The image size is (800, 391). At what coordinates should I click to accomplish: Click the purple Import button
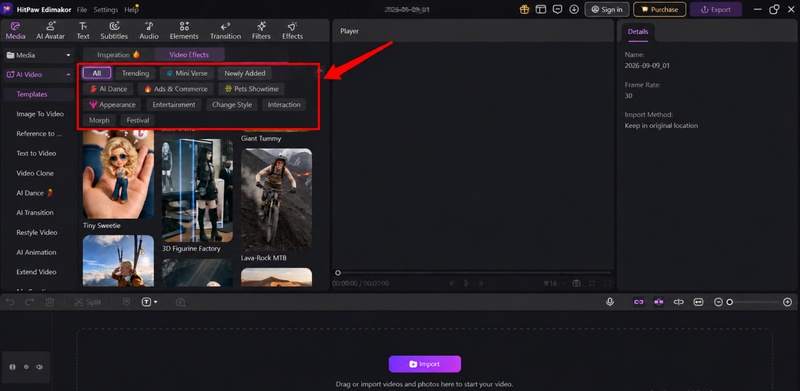pyautogui.click(x=424, y=364)
